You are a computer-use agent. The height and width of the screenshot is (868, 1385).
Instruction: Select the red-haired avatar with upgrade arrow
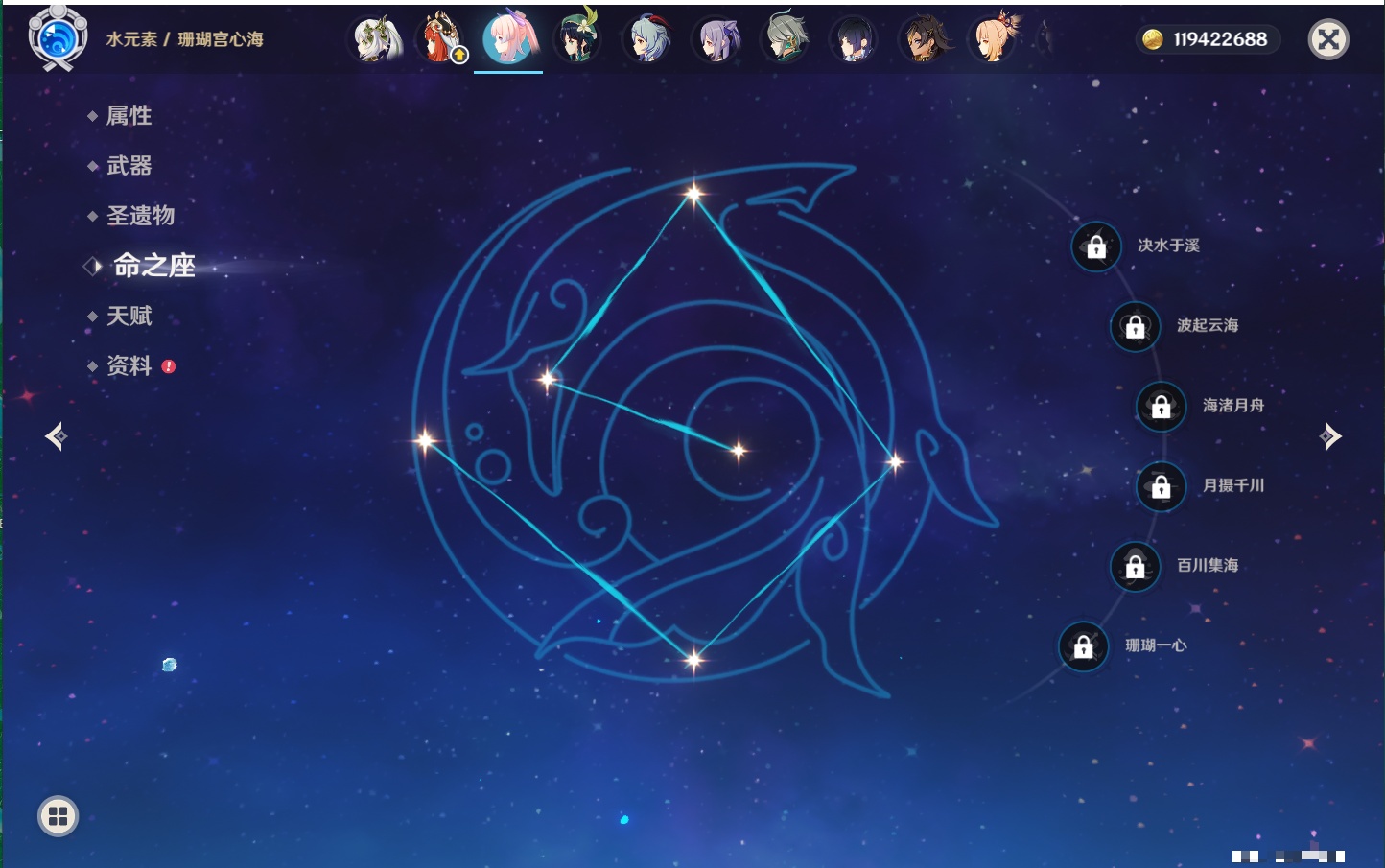coord(441,39)
